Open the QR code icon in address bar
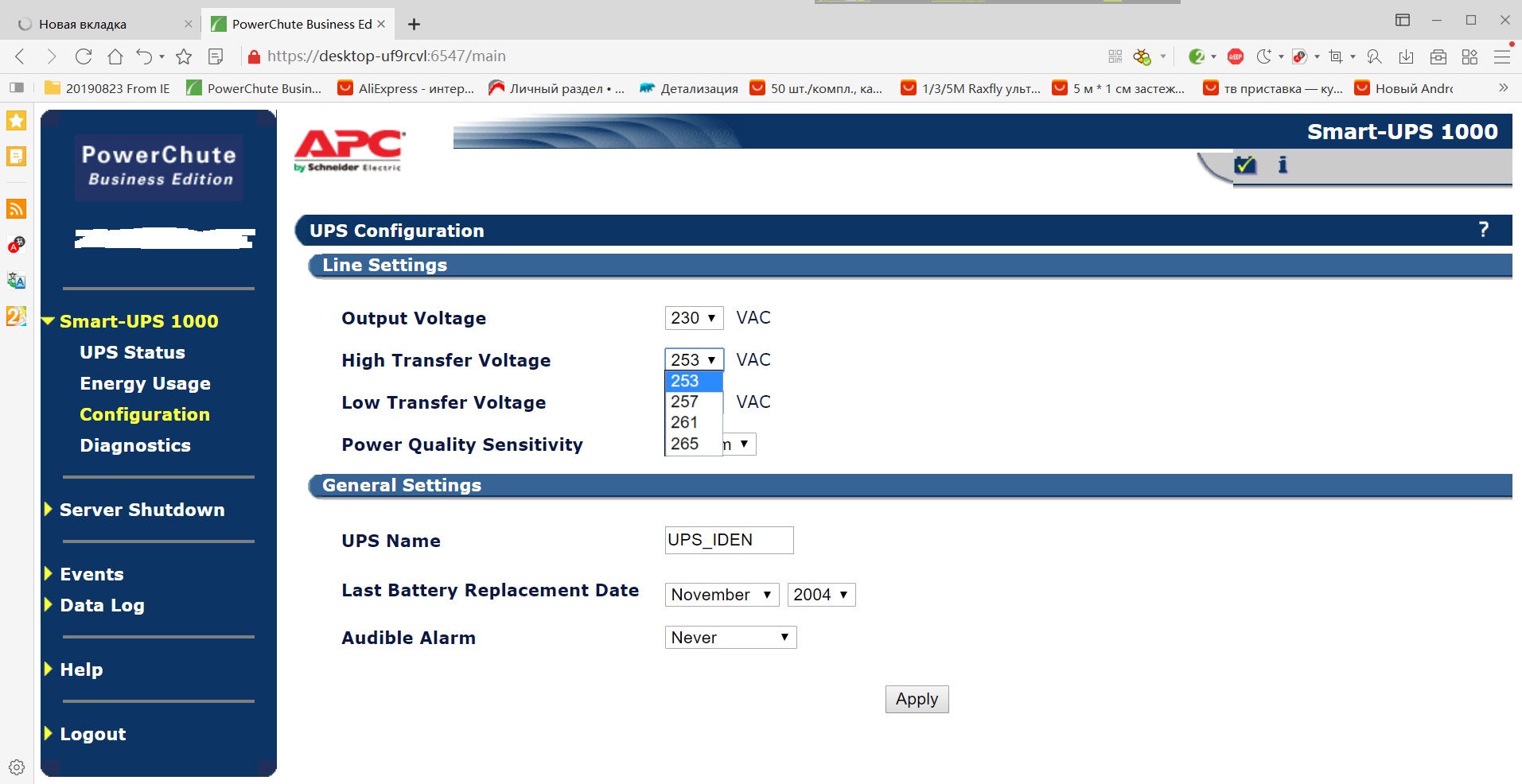The image size is (1522, 784). pyautogui.click(x=1115, y=56)
